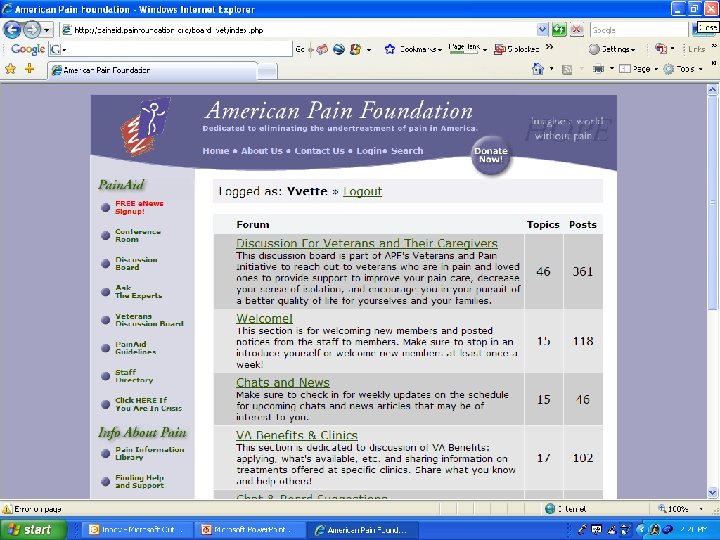This screenshot has height=540, width=720.
Task: Click the popups blocked toolbar button
Action: coord(517,49)
